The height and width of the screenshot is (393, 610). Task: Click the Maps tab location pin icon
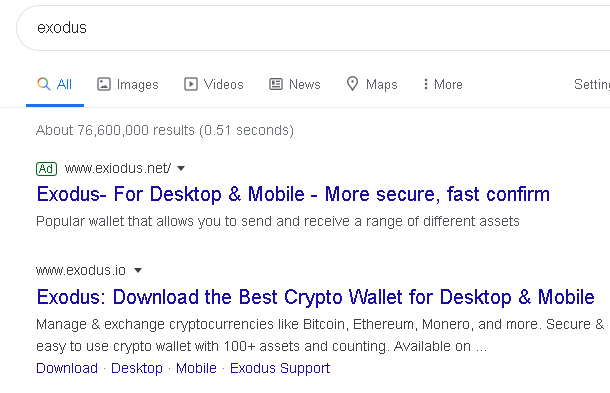pos(352,84)
